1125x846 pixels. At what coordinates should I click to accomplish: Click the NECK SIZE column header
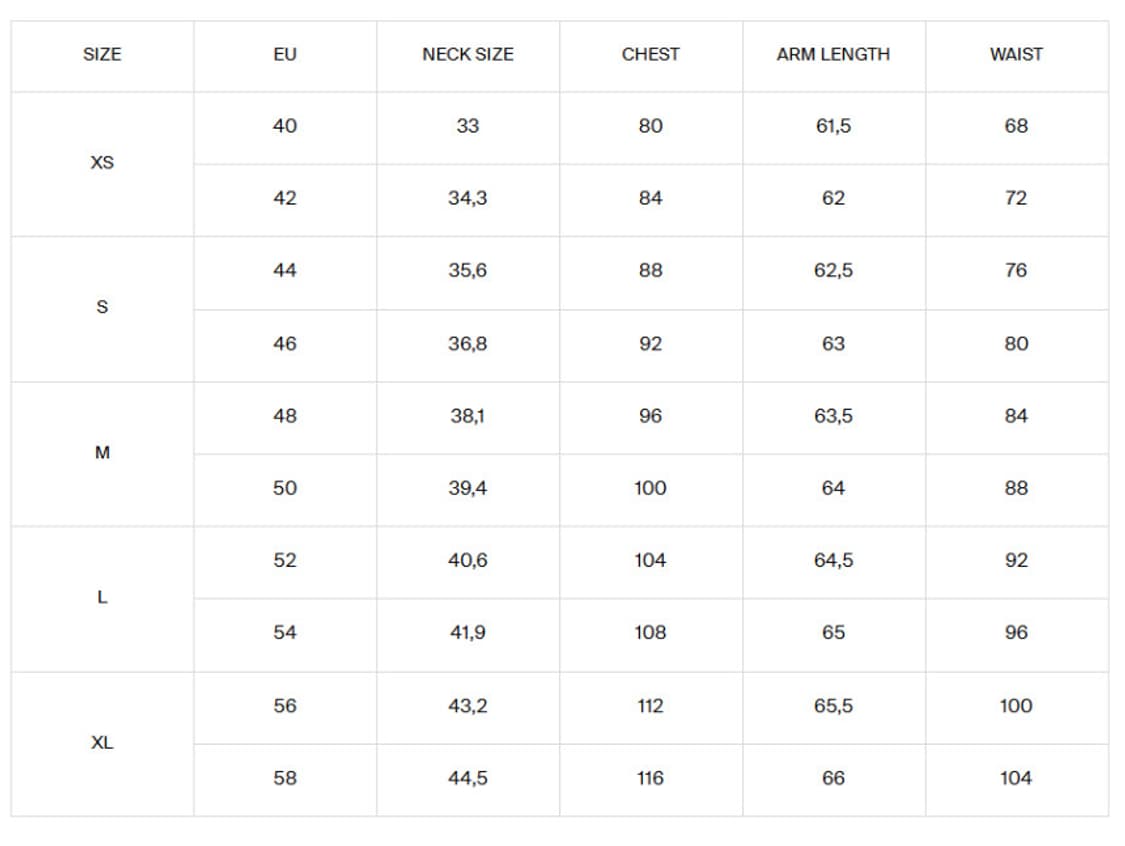click(467, 55)
